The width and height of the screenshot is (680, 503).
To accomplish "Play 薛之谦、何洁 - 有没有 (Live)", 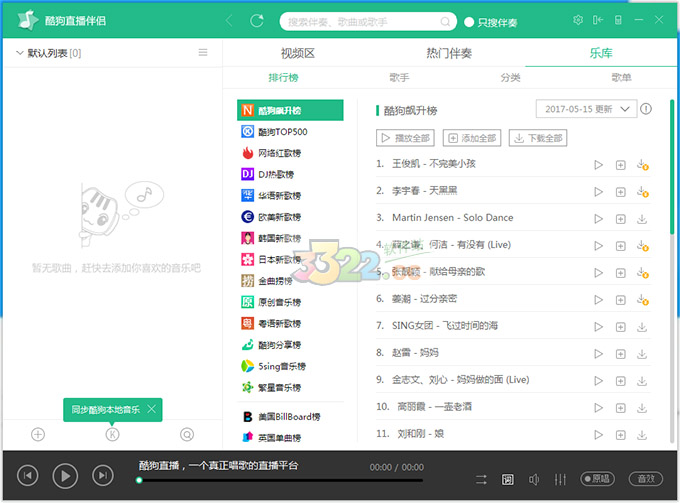I will (598, 246).
